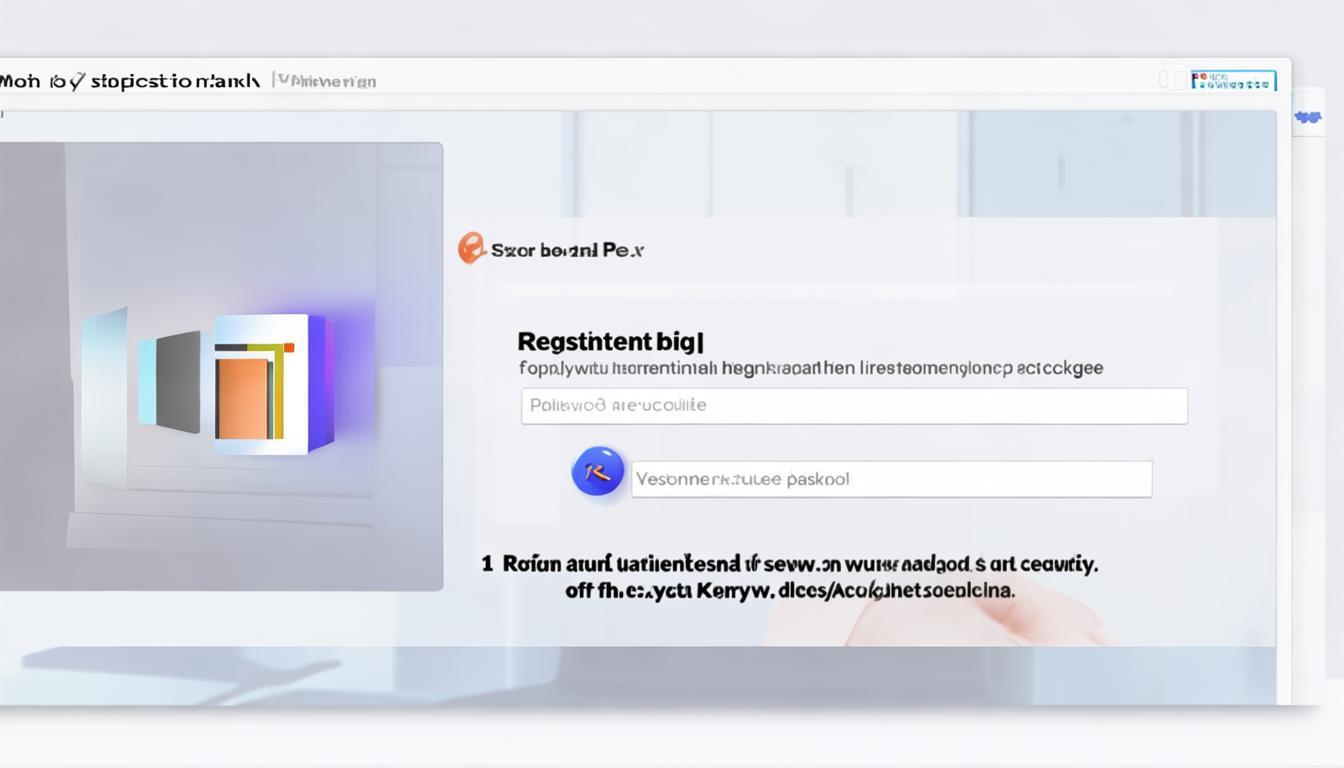The image size is (1344, 768).
Task: Click the 'Szor beanl Pe.x' label
Action: (x=567, y=250)
